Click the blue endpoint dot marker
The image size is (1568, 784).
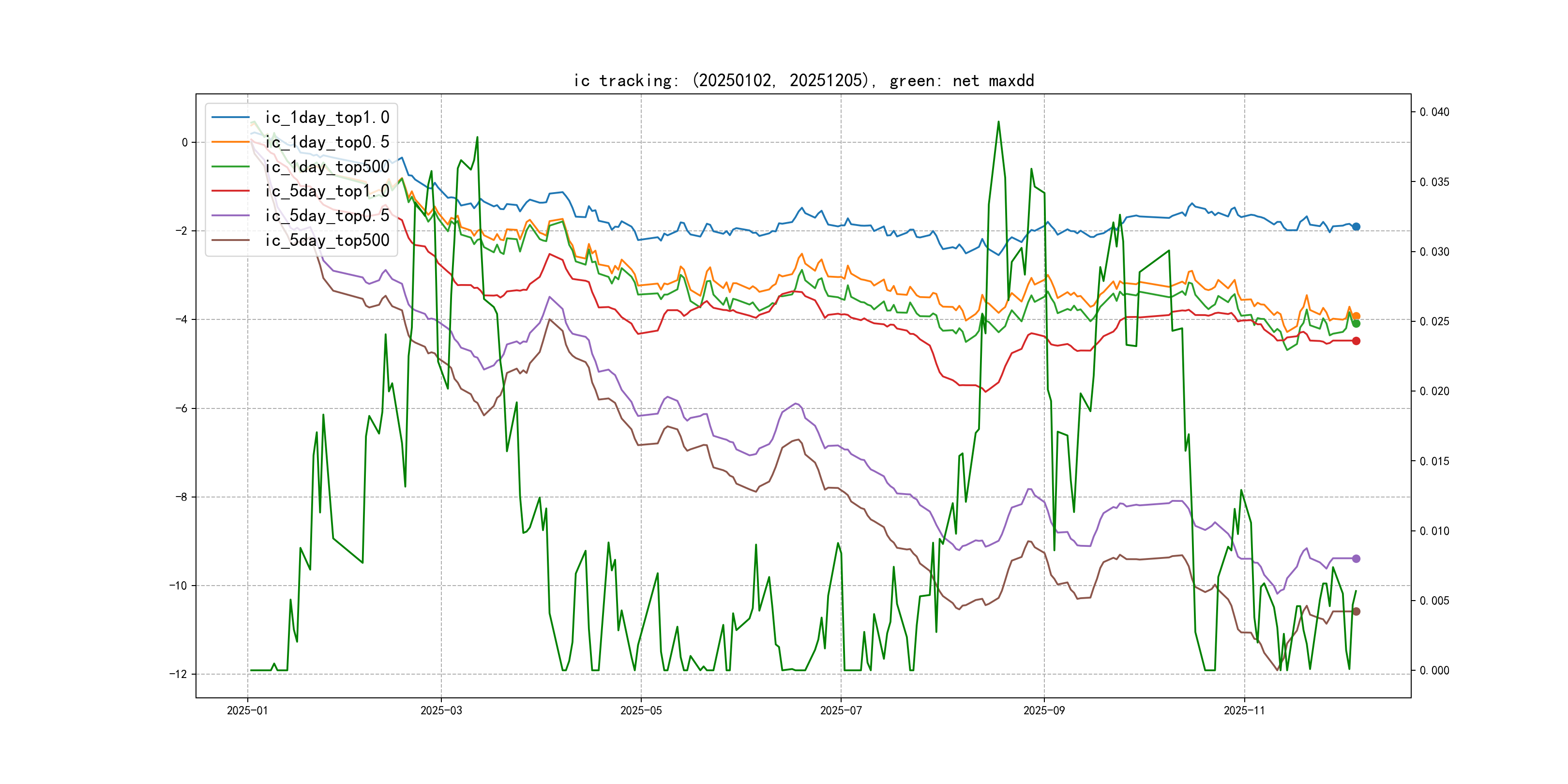[x=1356, y=226]
